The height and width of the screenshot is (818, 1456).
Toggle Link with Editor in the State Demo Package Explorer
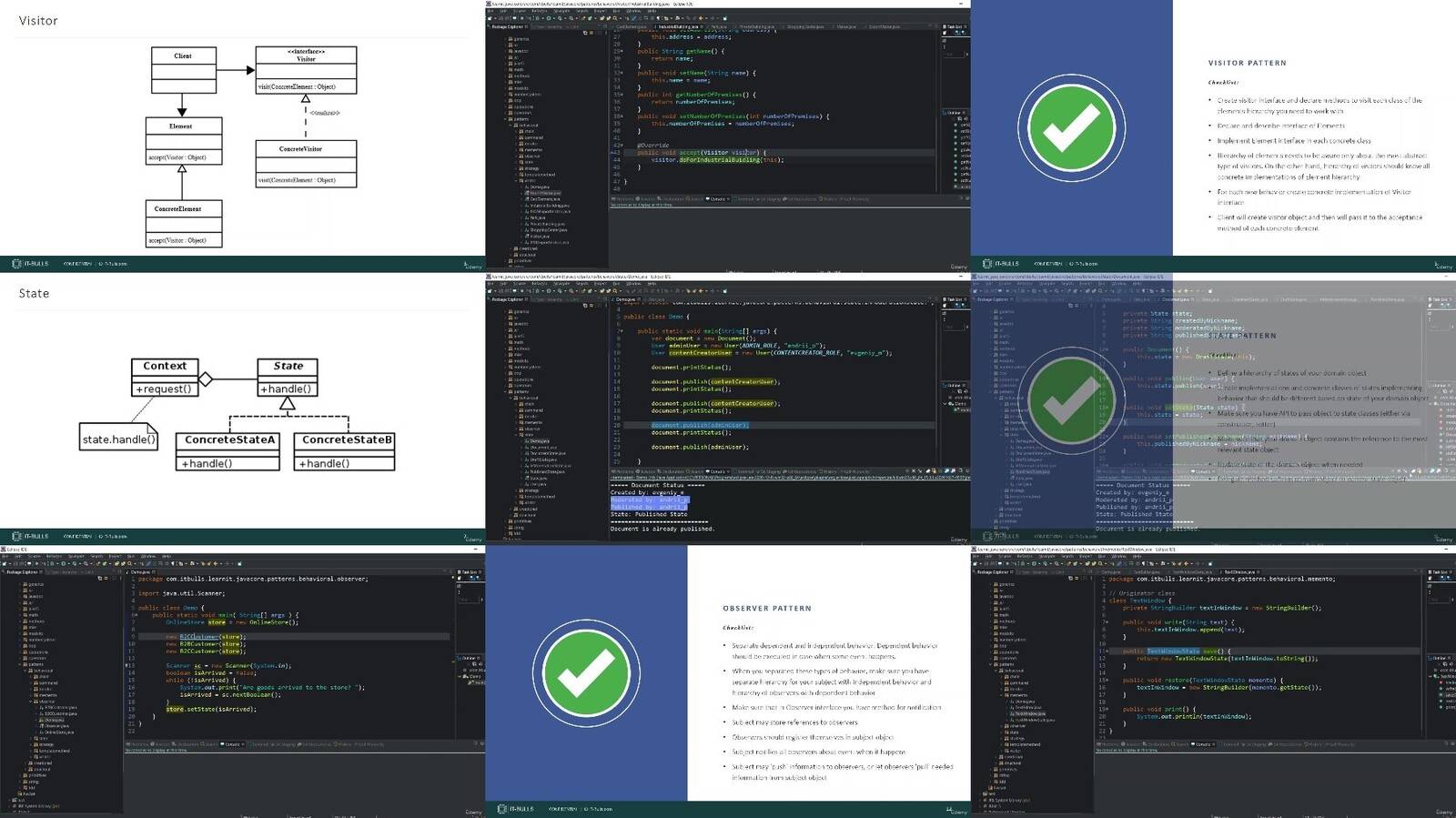point(592,306)
